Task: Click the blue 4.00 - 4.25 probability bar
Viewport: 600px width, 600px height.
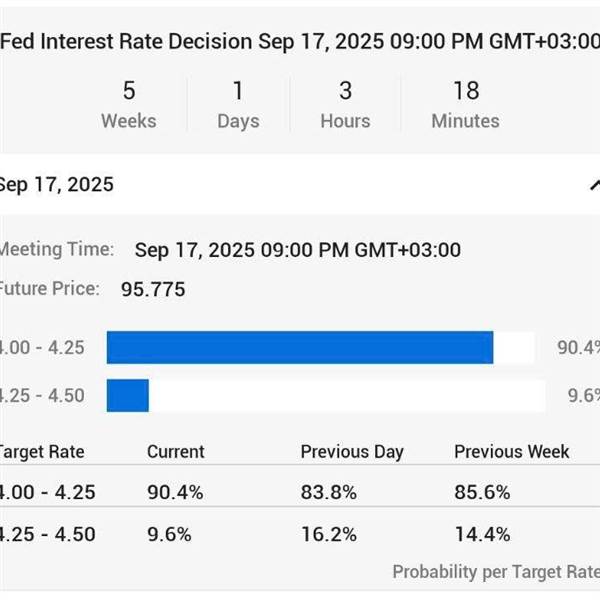Action: [299, 347]
